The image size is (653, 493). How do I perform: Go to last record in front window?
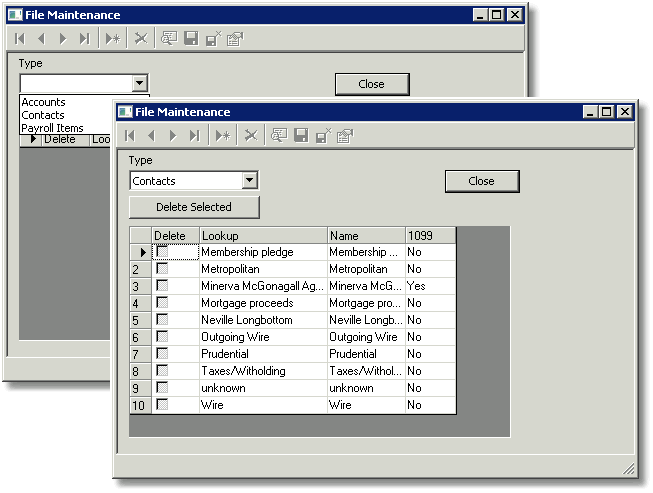(x=194, y=136)
